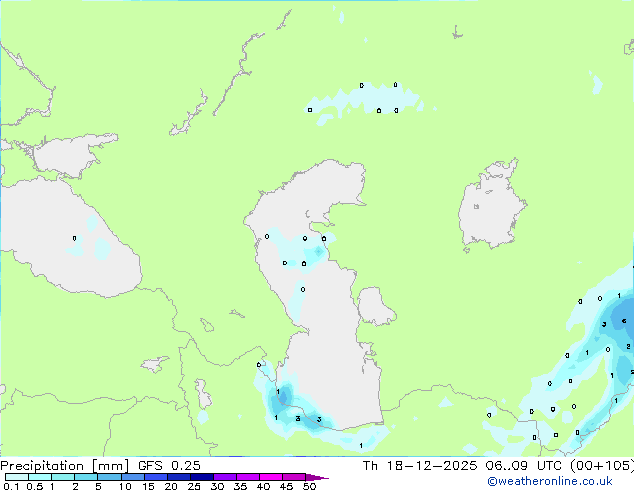Select the 0.1–0.5 mm legend swatch
Image resolution: width=634 pixels, height=490 pixels.
[17, 477]
